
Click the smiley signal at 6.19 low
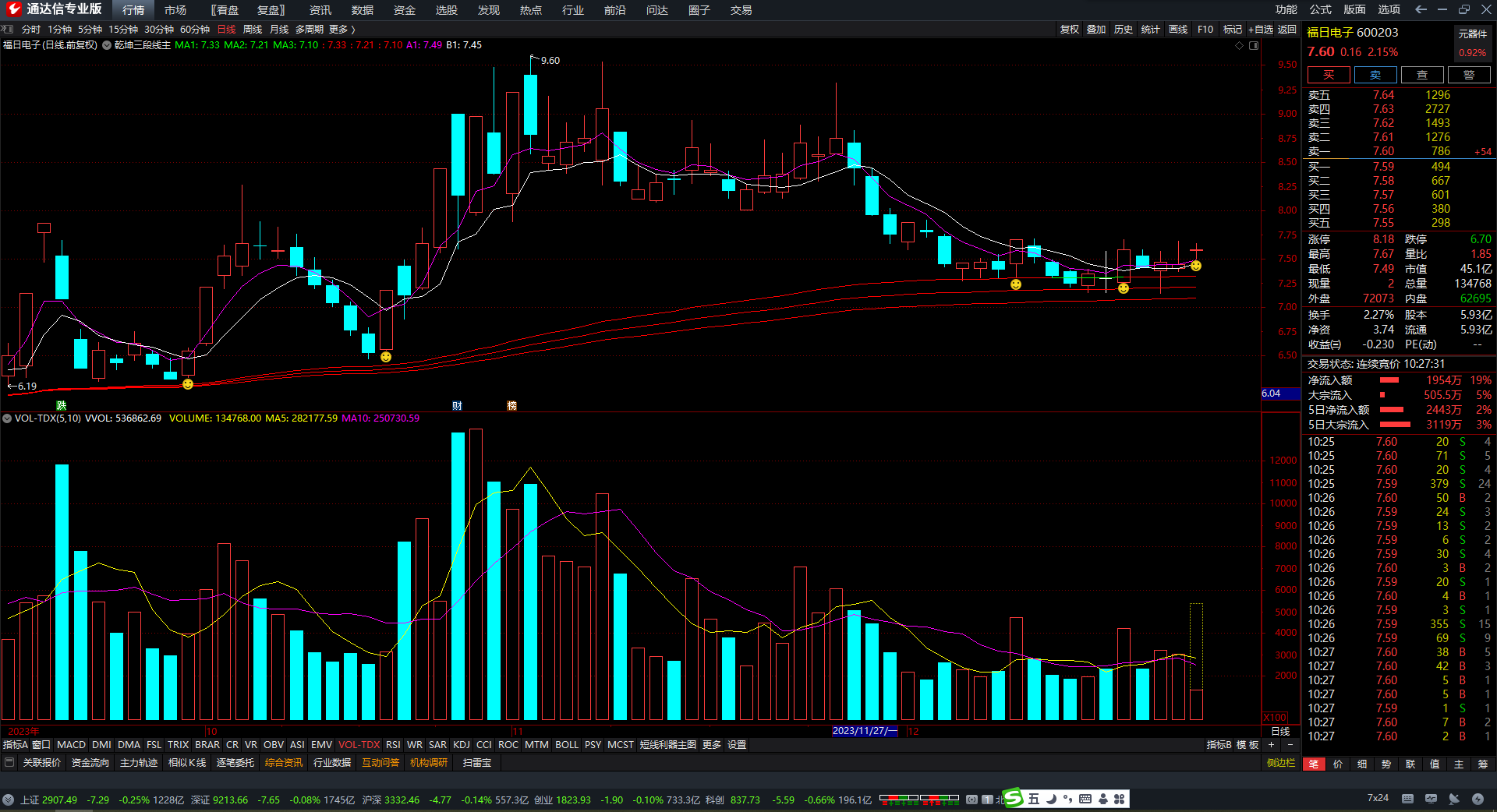pos(188,384)
